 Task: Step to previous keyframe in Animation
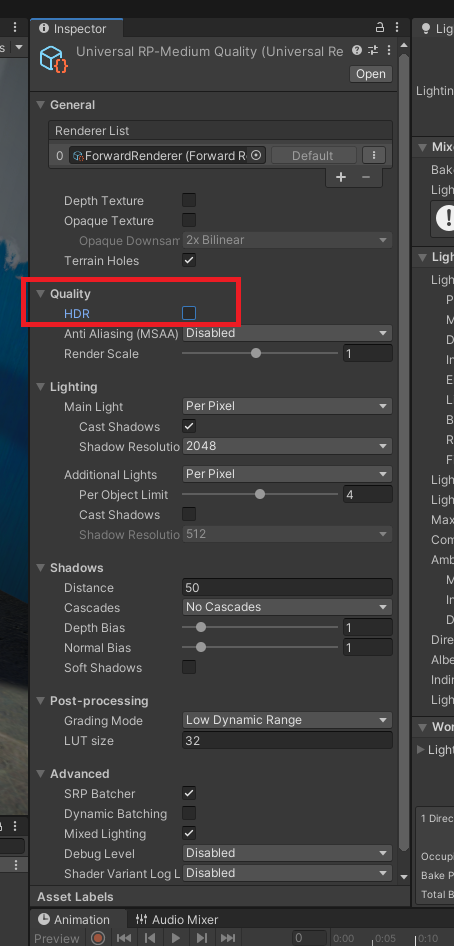[x=150, y=938]
